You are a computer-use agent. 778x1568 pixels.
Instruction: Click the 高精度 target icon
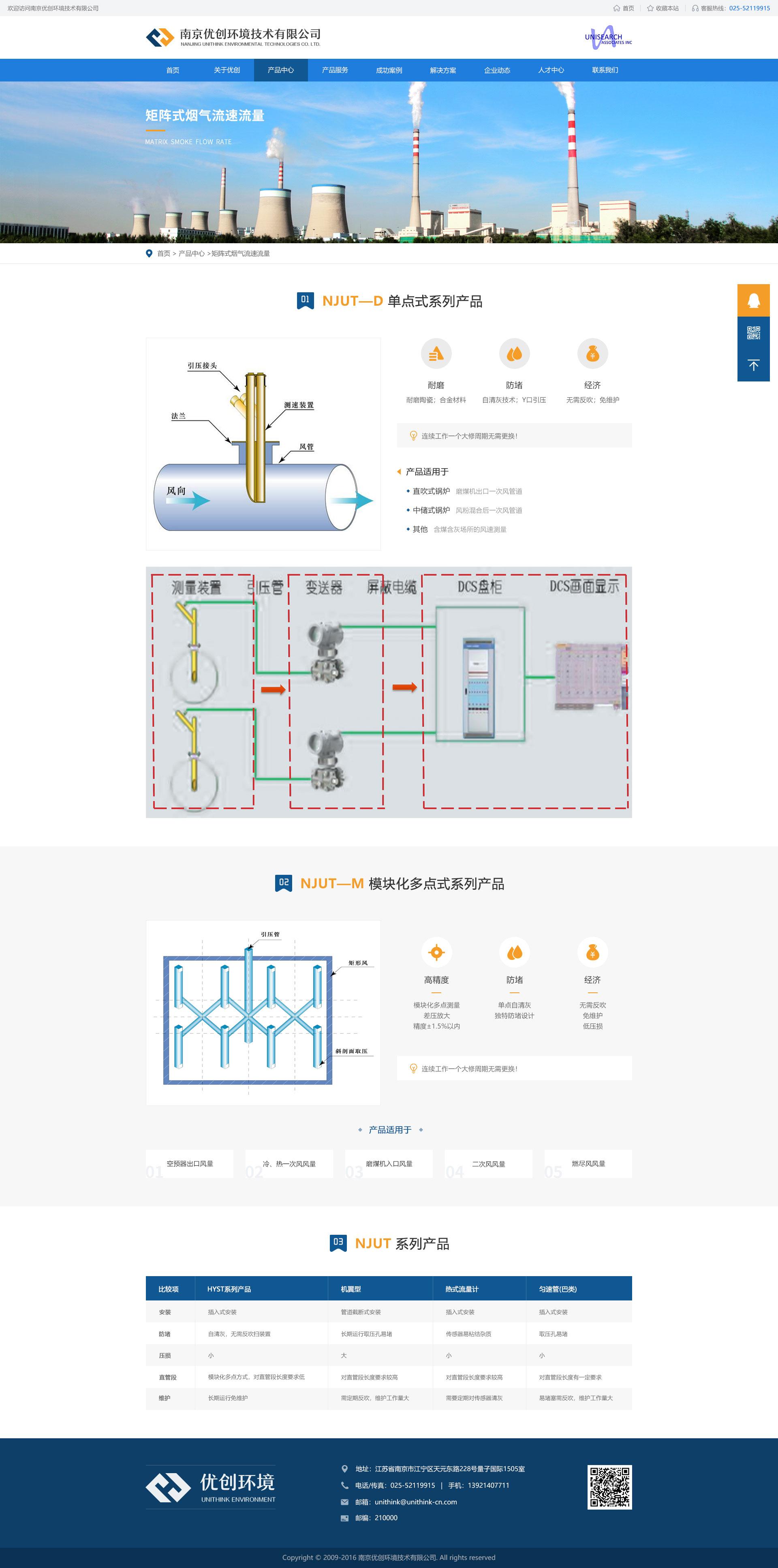pyautogui.click(x=436, y=952)
